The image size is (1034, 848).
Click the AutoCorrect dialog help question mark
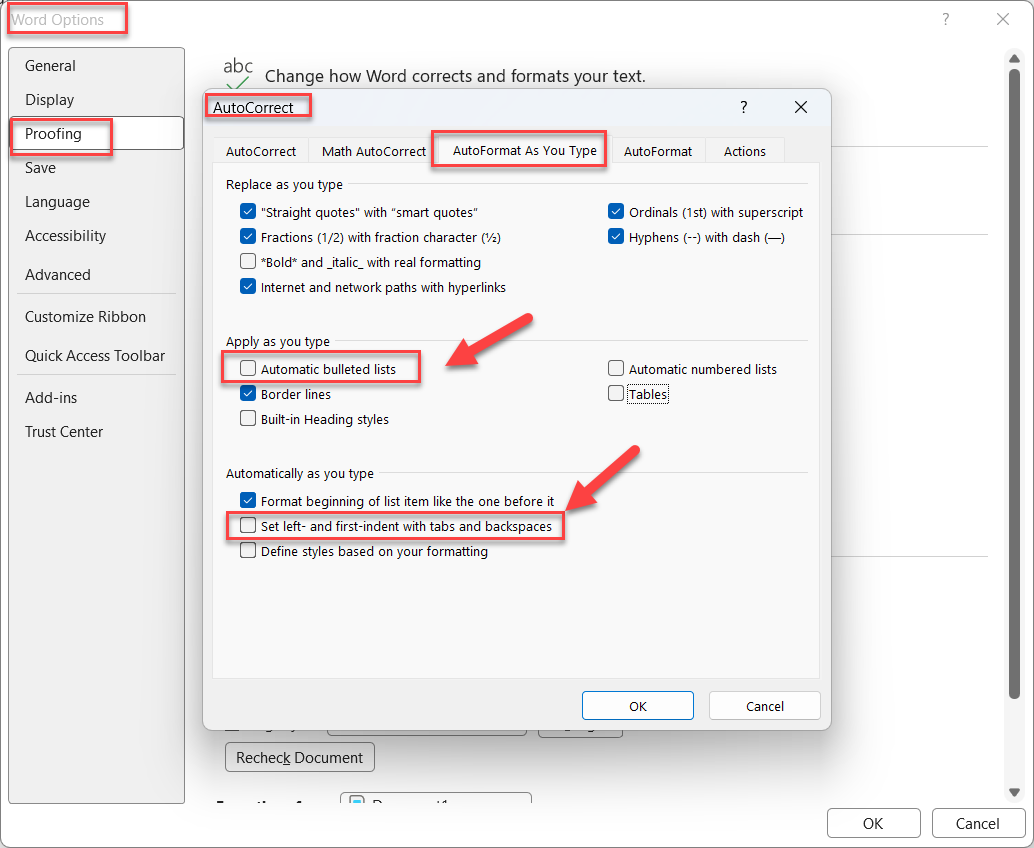tap(743, 107)
